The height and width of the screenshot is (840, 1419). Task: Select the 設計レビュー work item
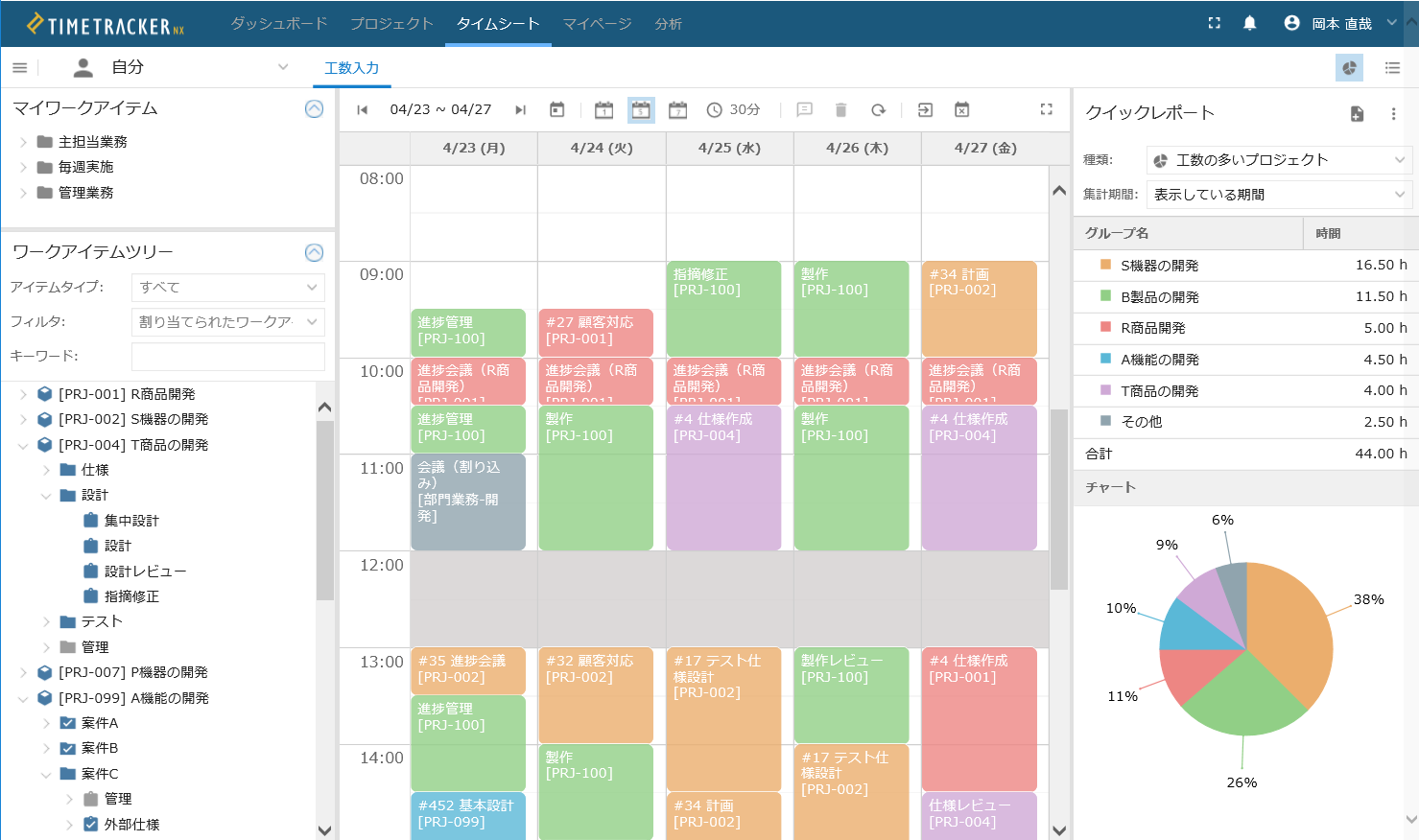tap(145, 572)
